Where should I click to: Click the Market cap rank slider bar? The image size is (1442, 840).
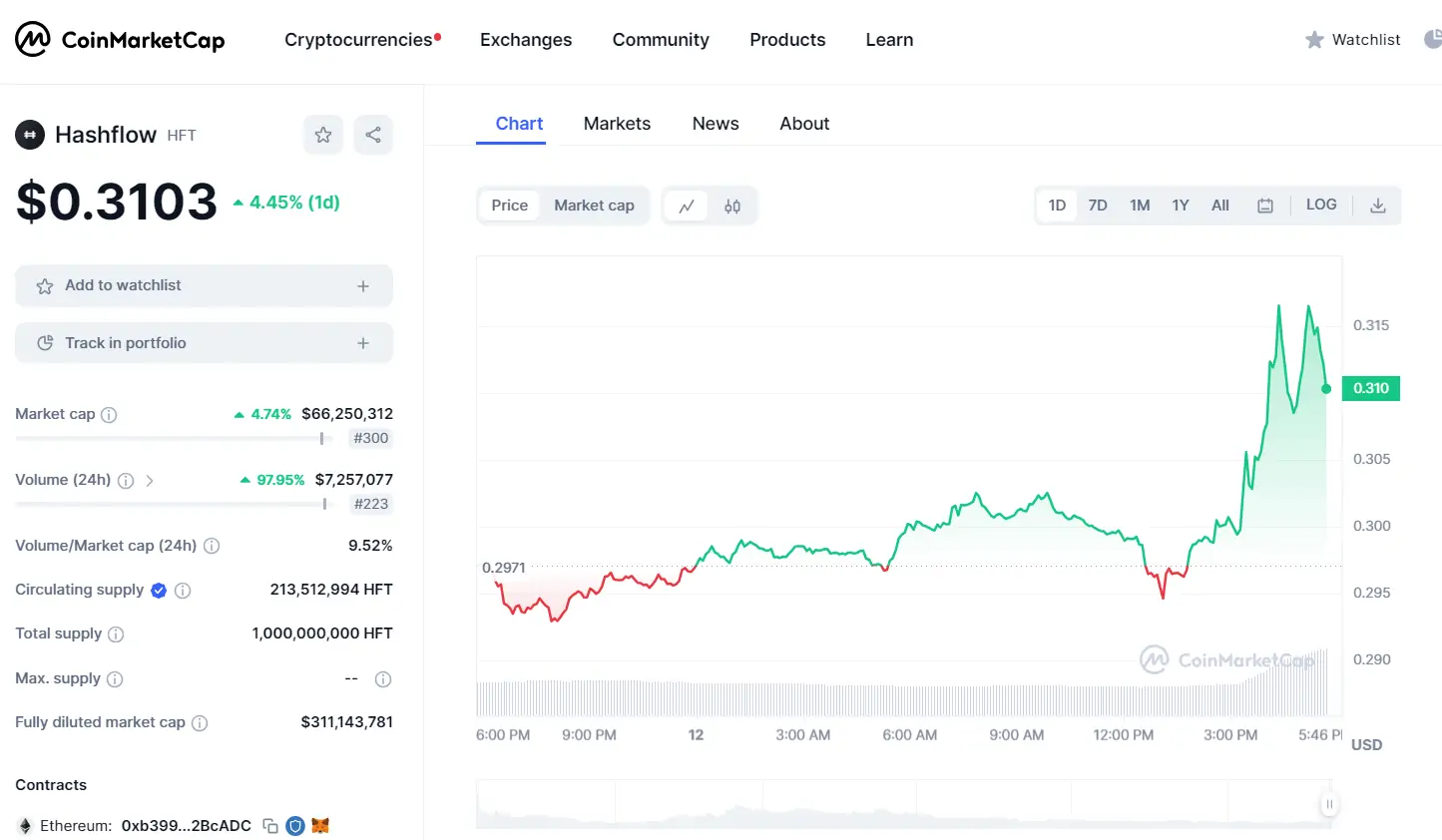pos(173,438)
